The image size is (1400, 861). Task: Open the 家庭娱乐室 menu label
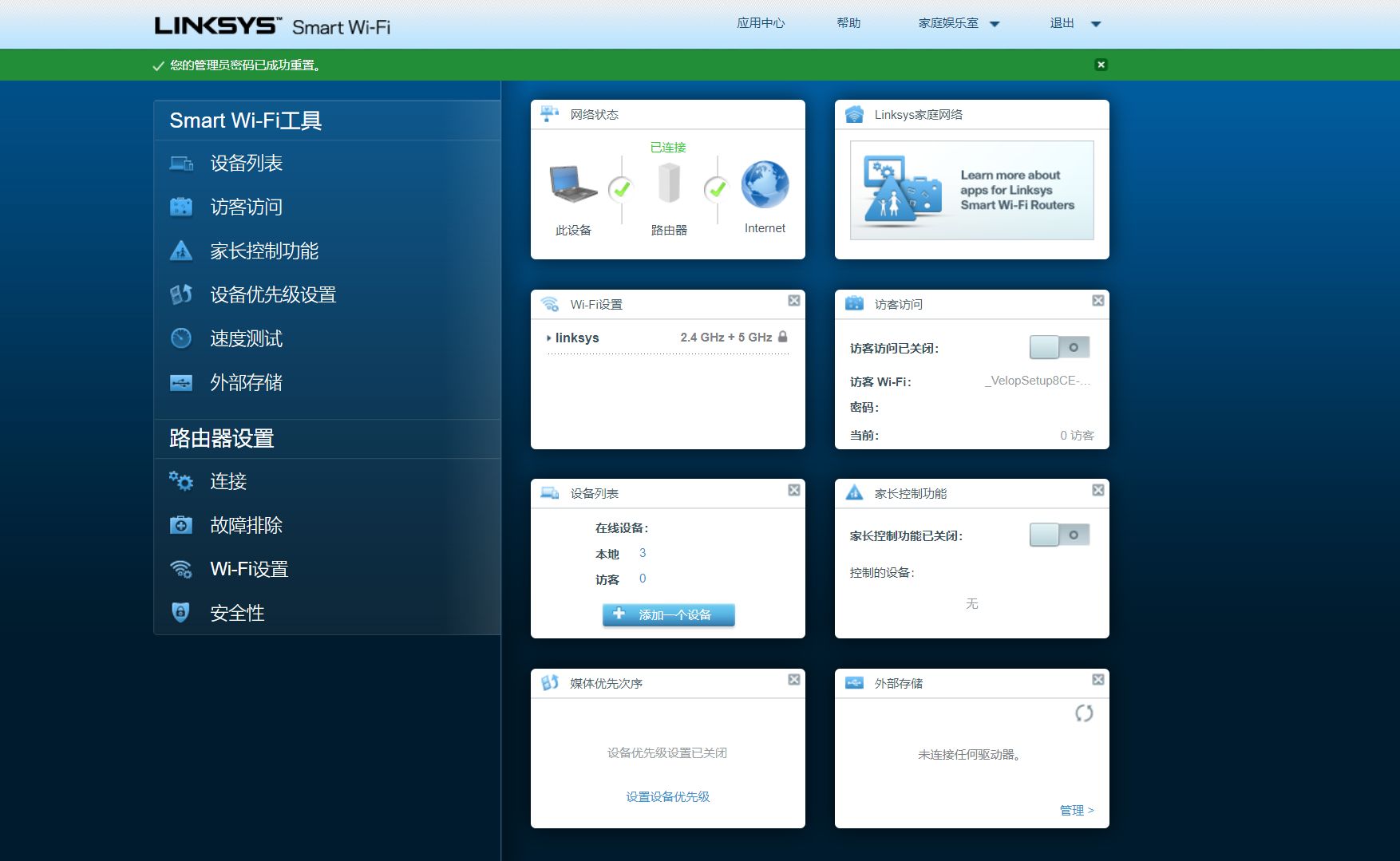click(948, 23)
